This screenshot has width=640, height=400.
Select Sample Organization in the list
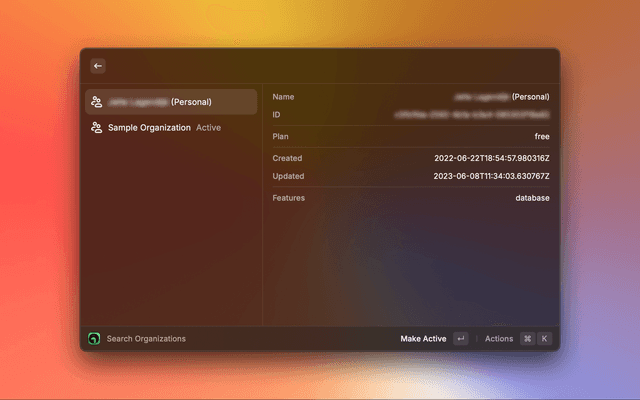(149, 128)
